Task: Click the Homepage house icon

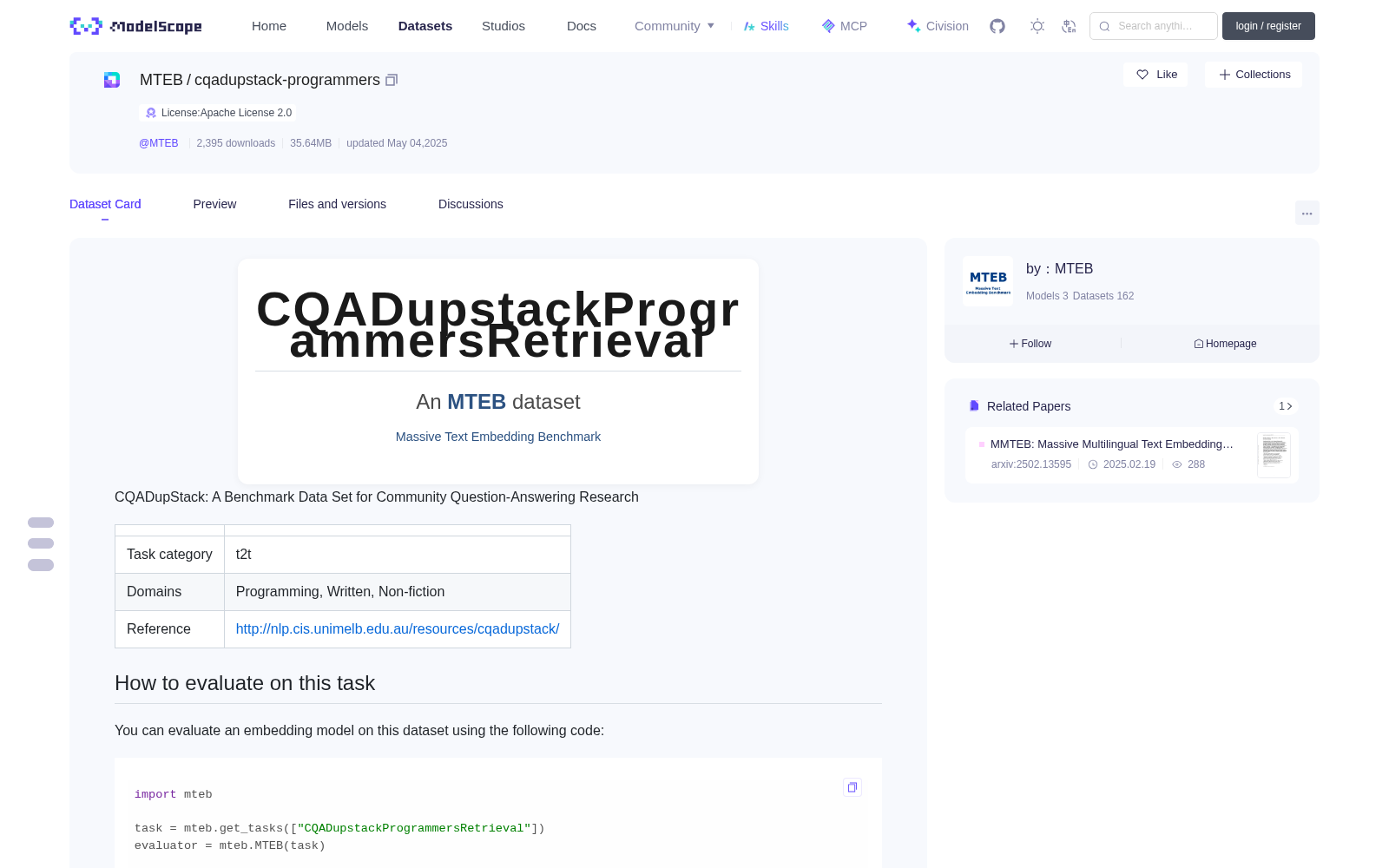Action: (x=1199, y=344)
